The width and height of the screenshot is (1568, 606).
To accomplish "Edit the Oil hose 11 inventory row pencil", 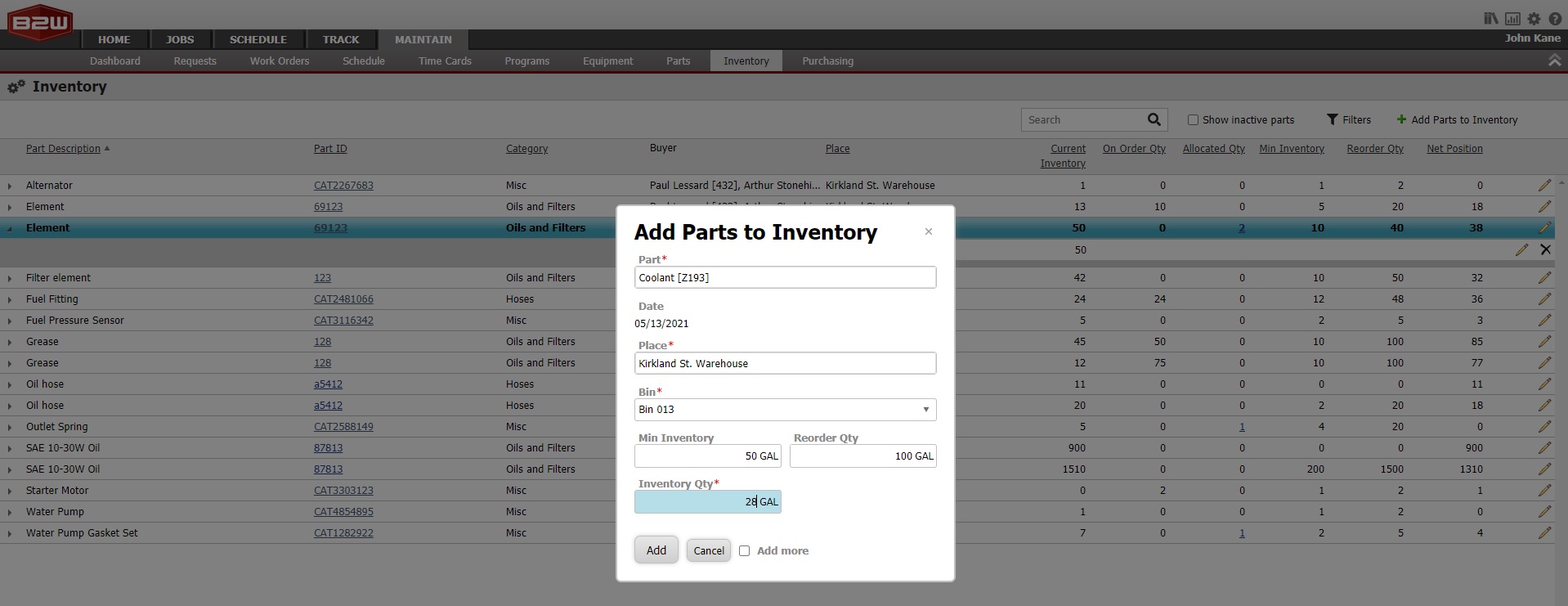I will point(1544,384).
